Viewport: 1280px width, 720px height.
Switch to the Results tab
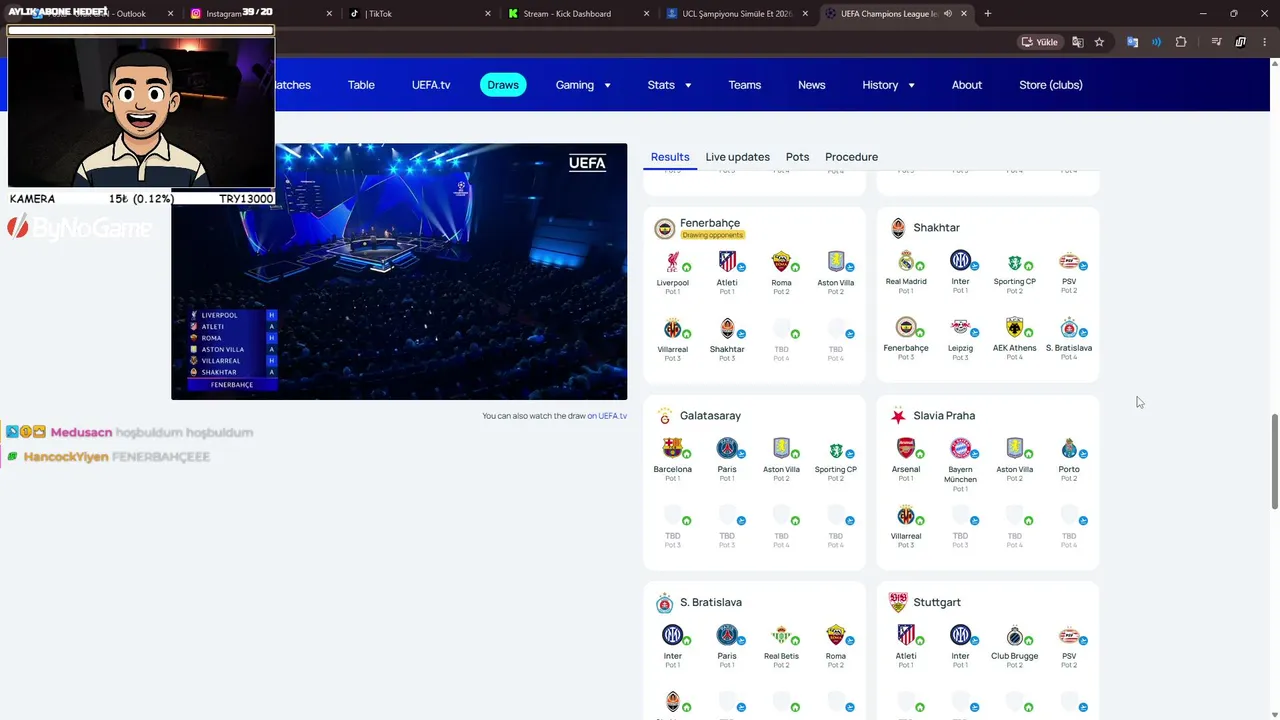670,157
